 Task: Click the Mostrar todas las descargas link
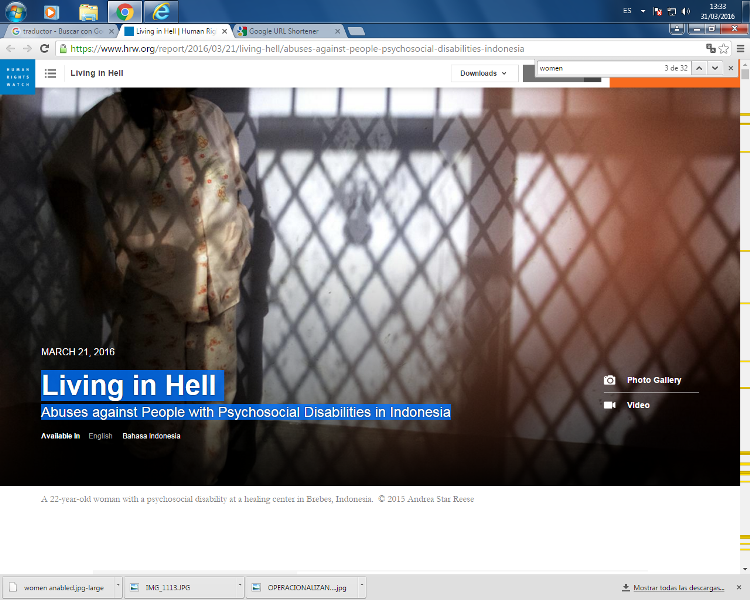(x=678, y=587)
